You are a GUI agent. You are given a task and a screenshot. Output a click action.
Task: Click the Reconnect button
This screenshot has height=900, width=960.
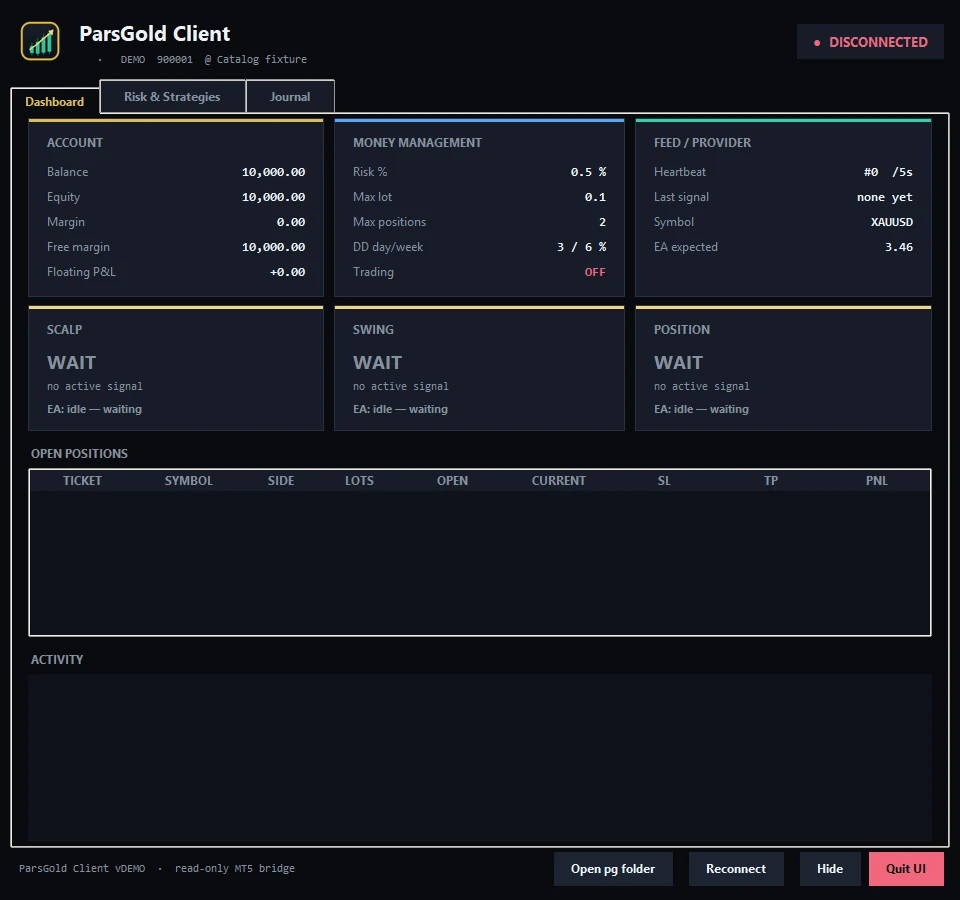(736, 869)
